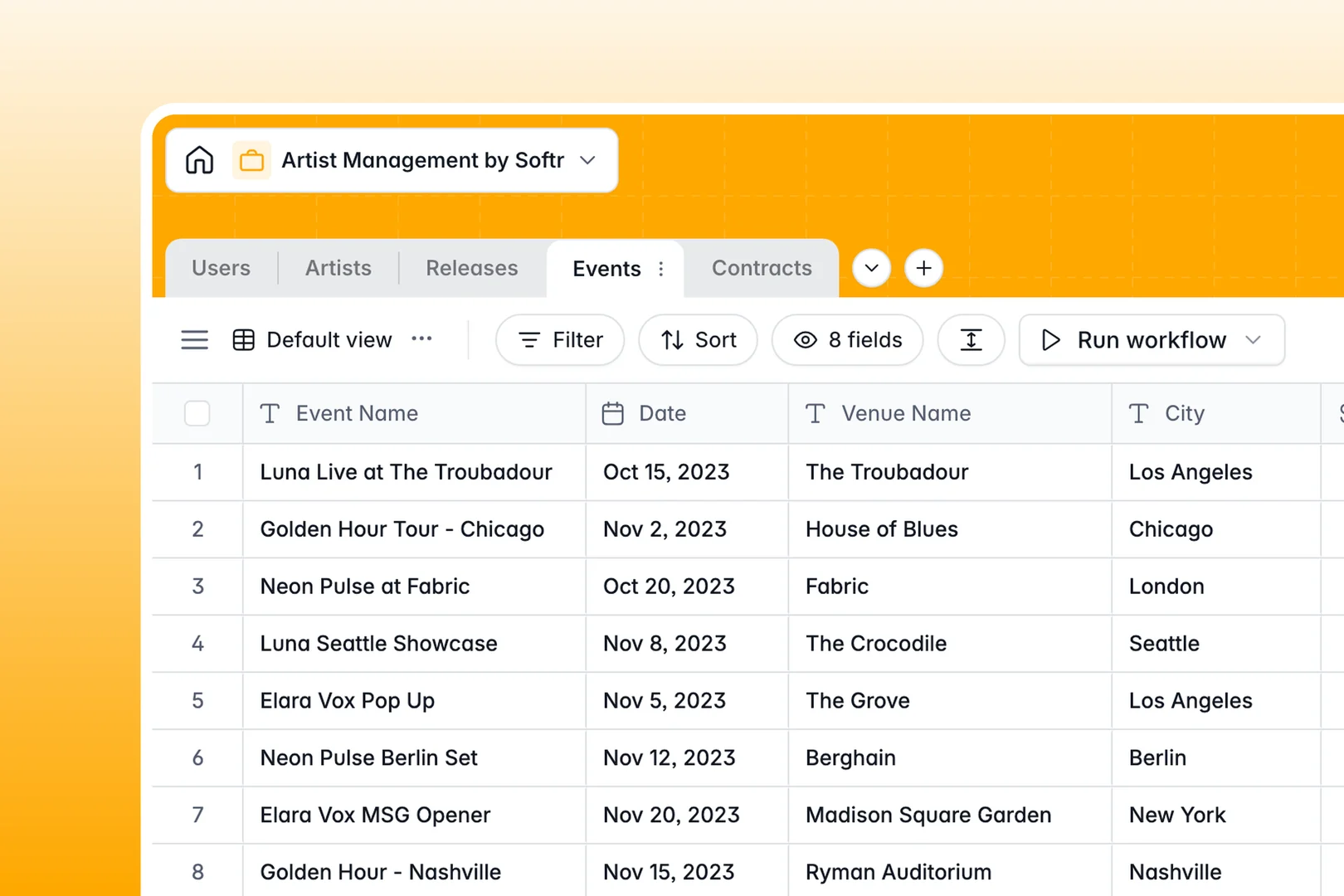Select the Default view grid icon
Image resolution: width=1344 pixels, height=896 pixels.
click(x=244, y=340)
